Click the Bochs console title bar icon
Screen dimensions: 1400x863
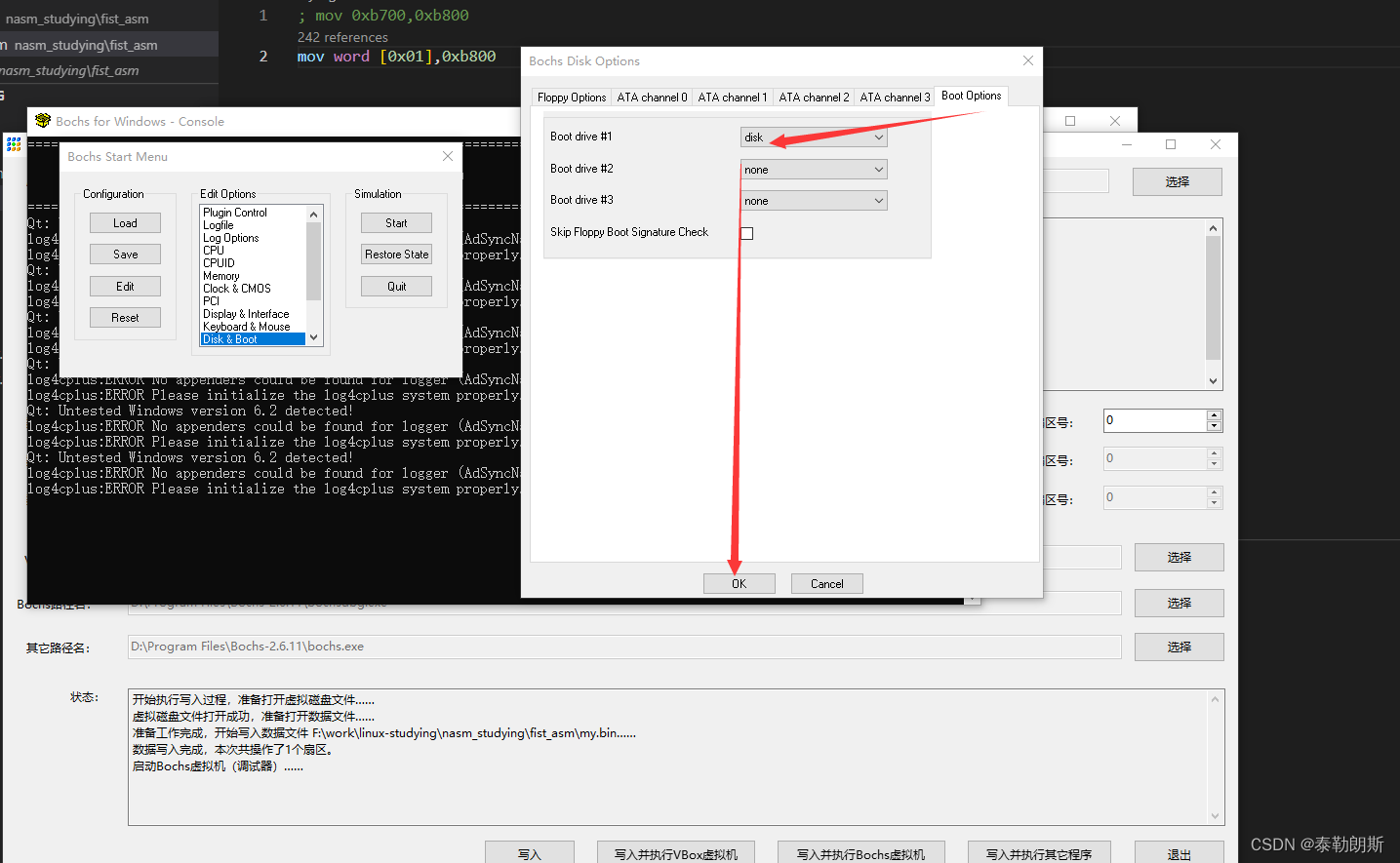click(x=42, y=121)
